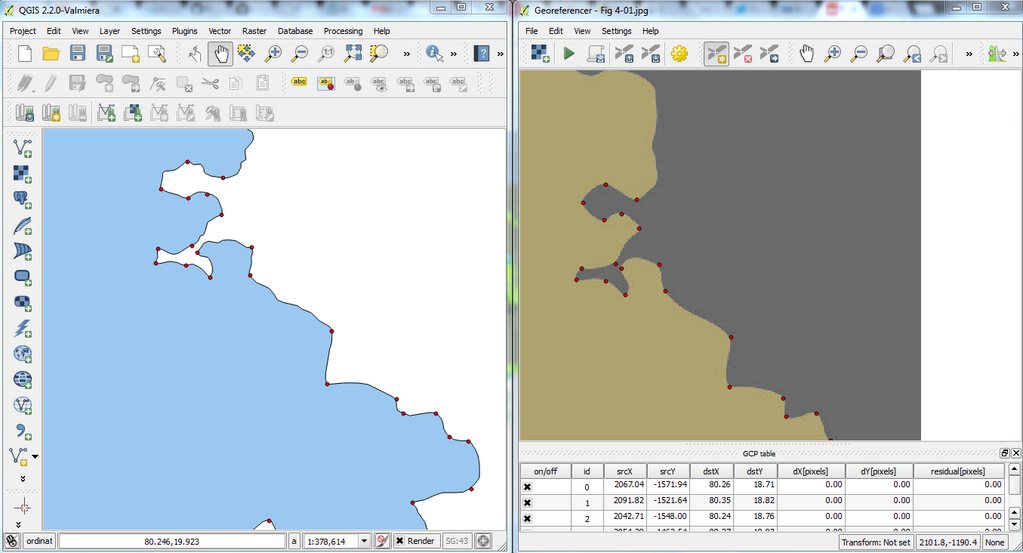Toggle the Render checkbox in status bar
Screen dimensions: 1023x553
(400, 541)
